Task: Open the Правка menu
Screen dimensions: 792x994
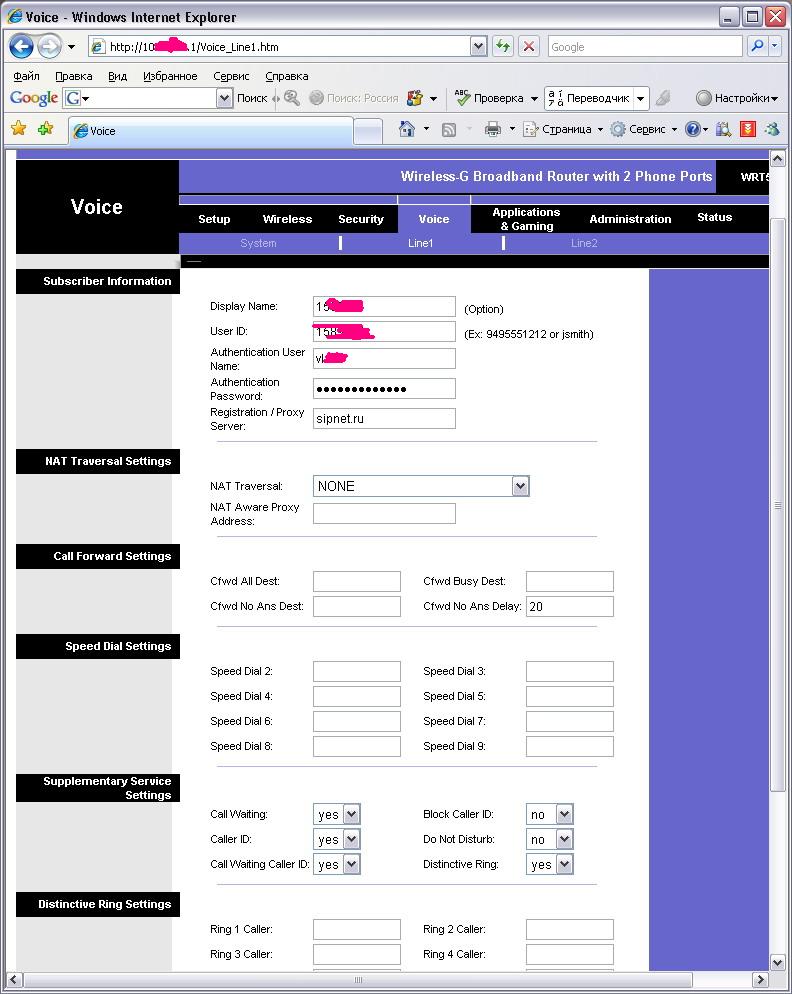Action: coord(74,76)
